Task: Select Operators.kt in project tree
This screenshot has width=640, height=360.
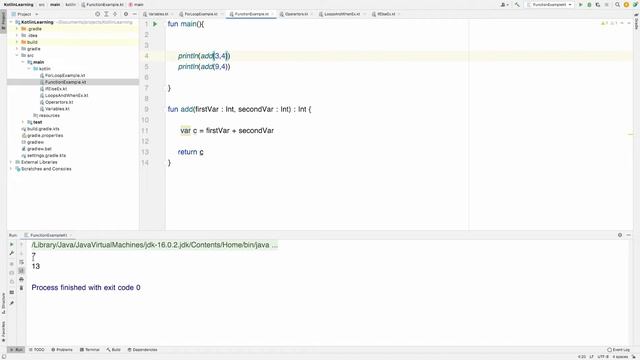Action: point(59,102)
